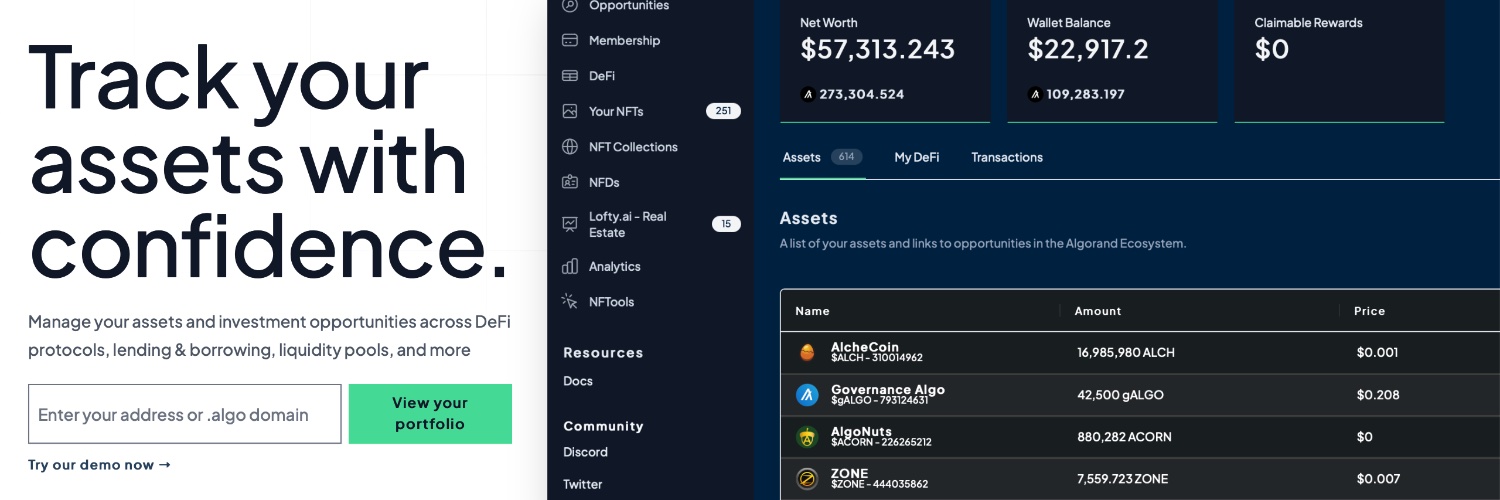Click the Analytics bar chart icon
This screenshot has height=500, width=1500.
(x=570, y=266)
